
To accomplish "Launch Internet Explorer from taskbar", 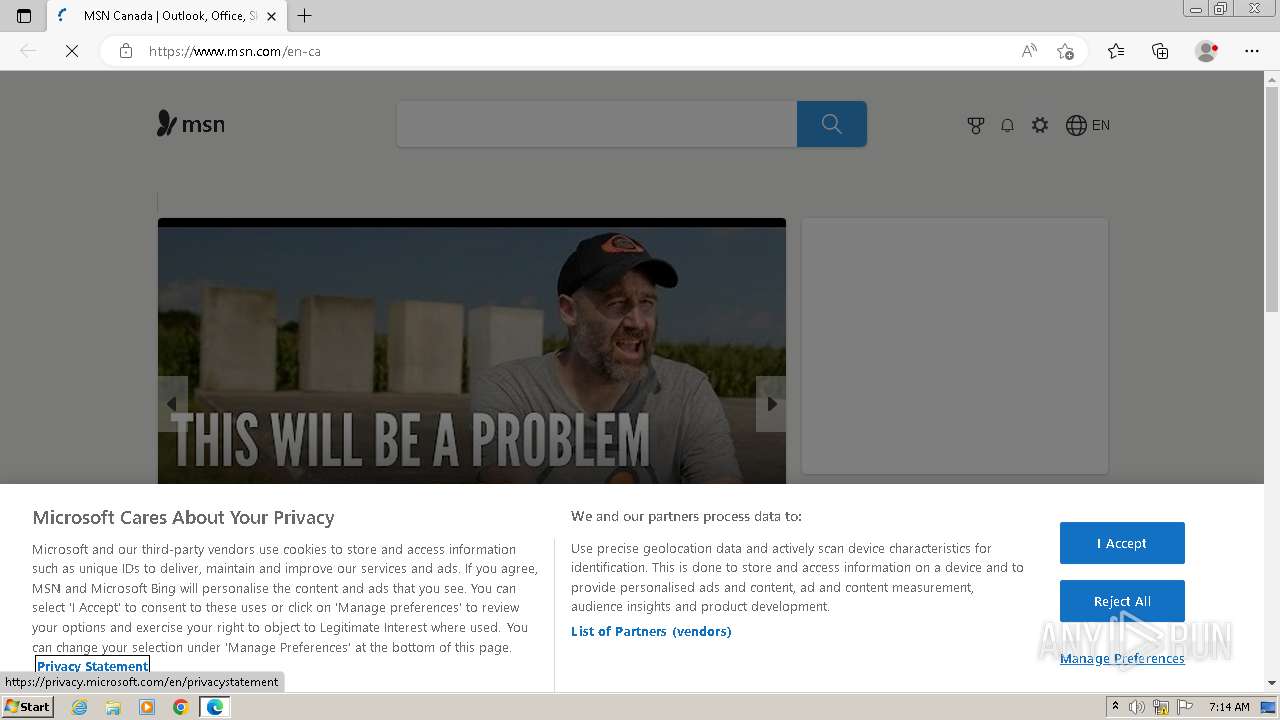I will [80, 707].
